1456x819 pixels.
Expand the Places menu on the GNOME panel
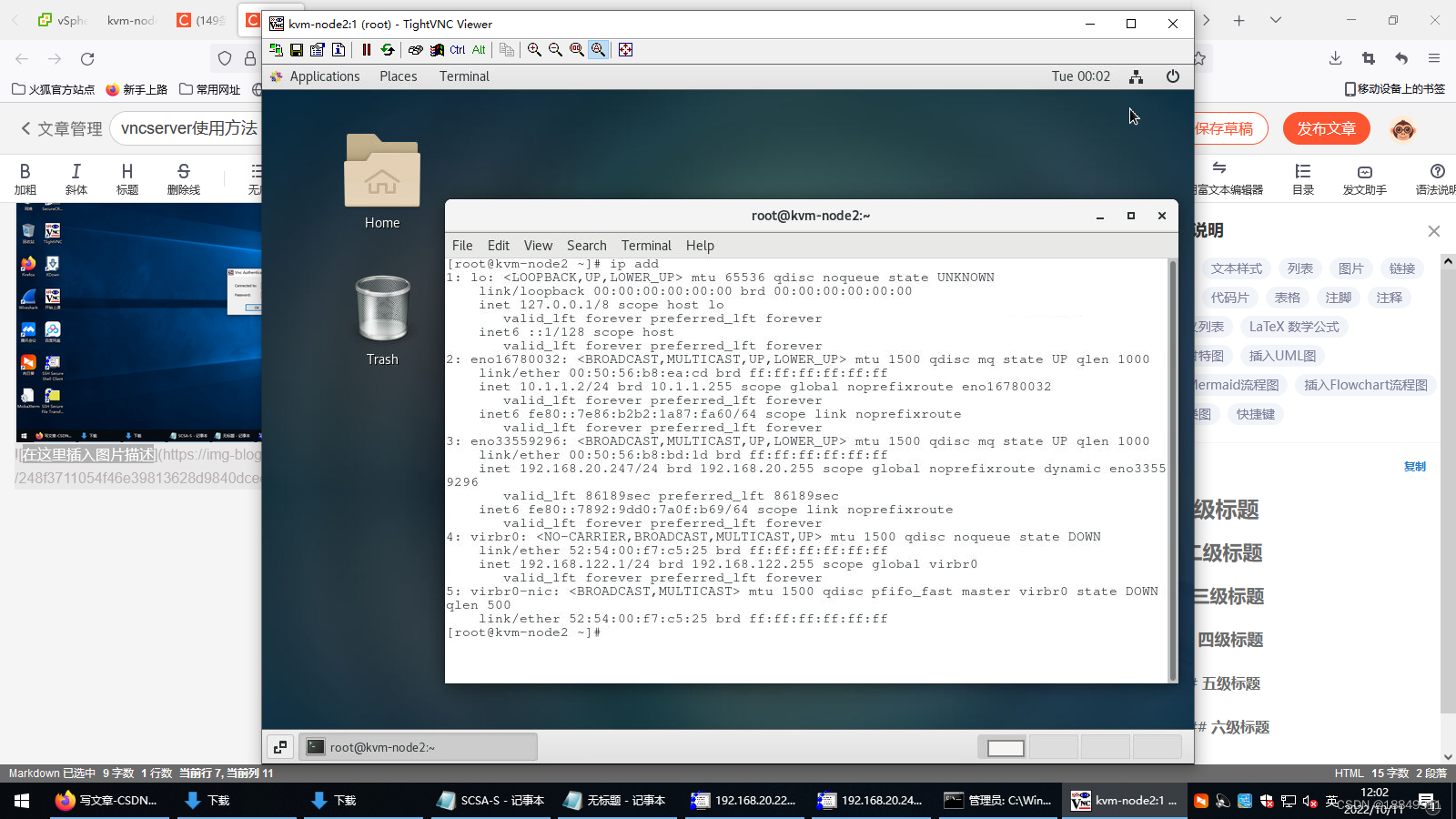pyautogui.click(x=398, y=76)
